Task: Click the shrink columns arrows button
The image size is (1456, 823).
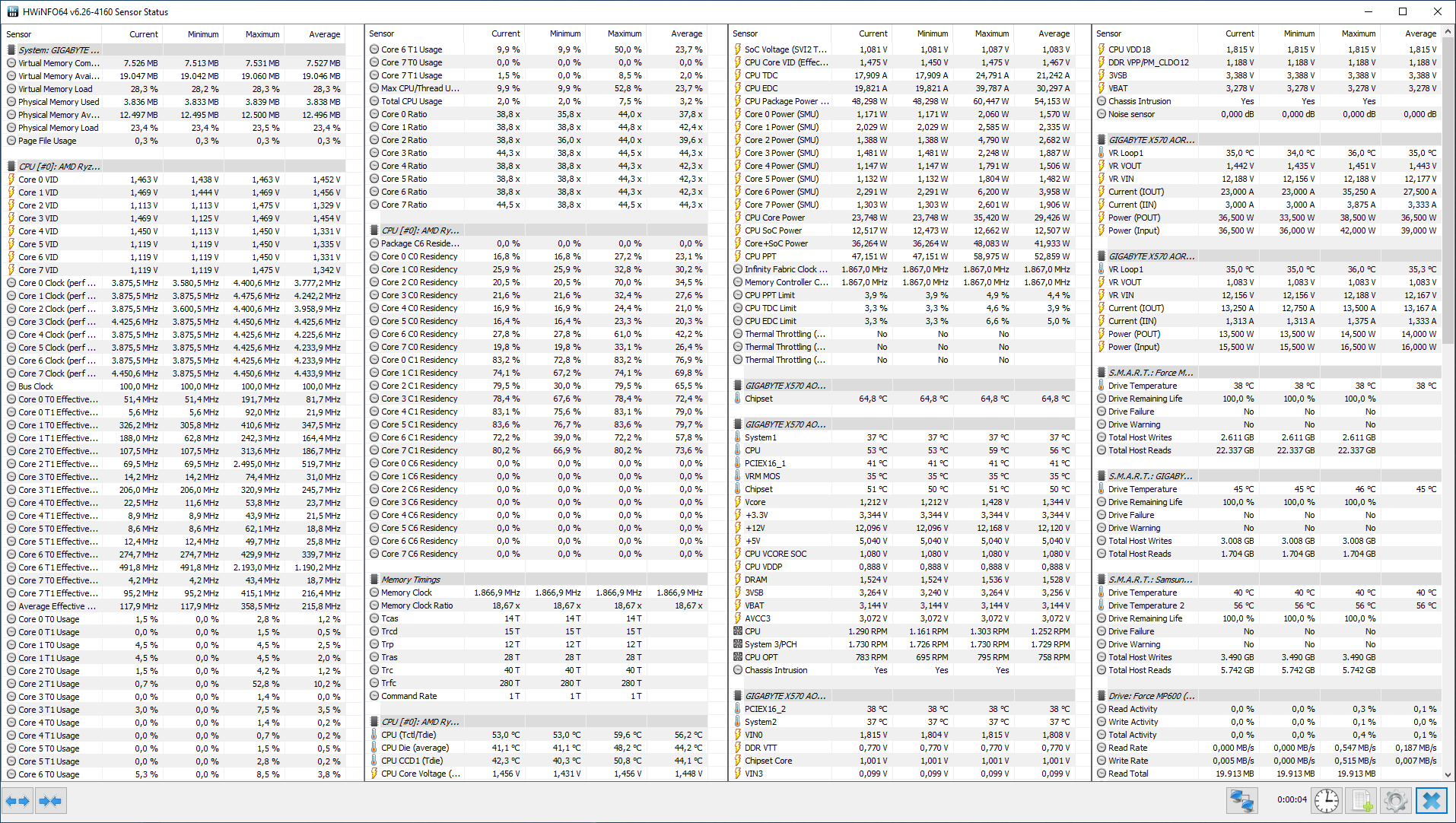Action: 50,801
